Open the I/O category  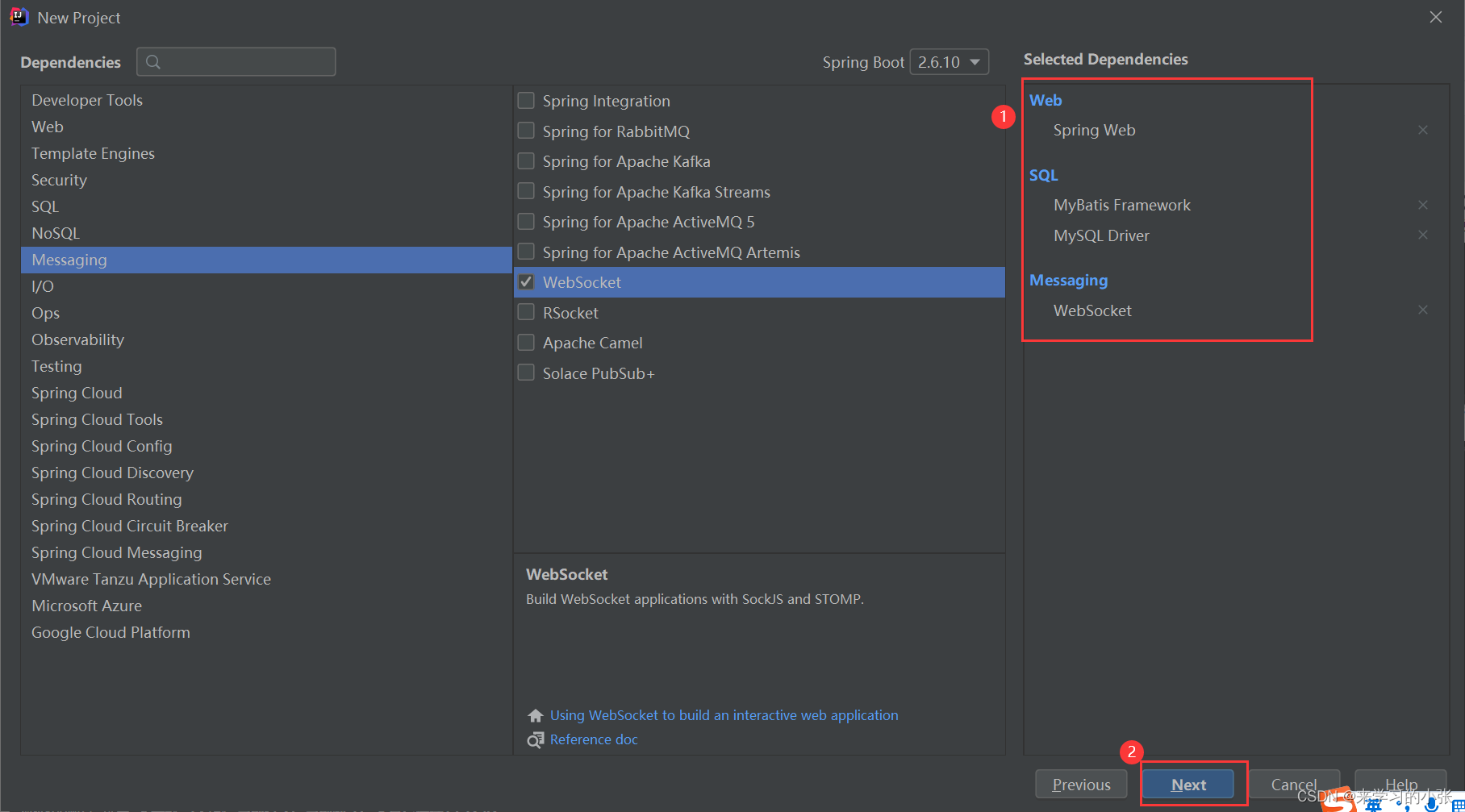pos(266,286)
